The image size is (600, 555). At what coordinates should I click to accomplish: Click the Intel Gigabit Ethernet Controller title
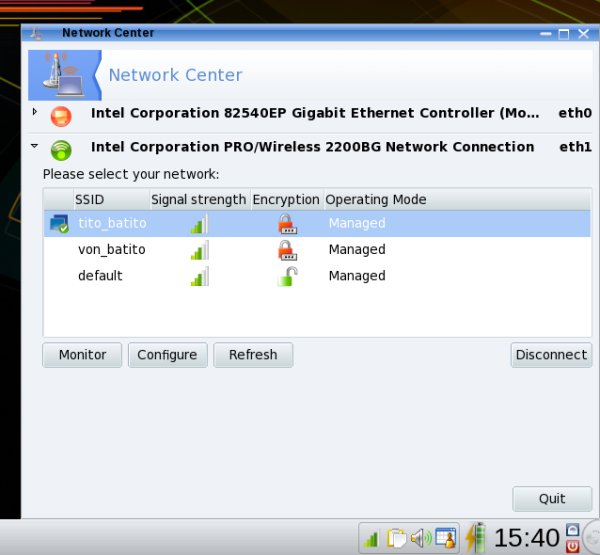pyautogui.click(x=315, y=113)
